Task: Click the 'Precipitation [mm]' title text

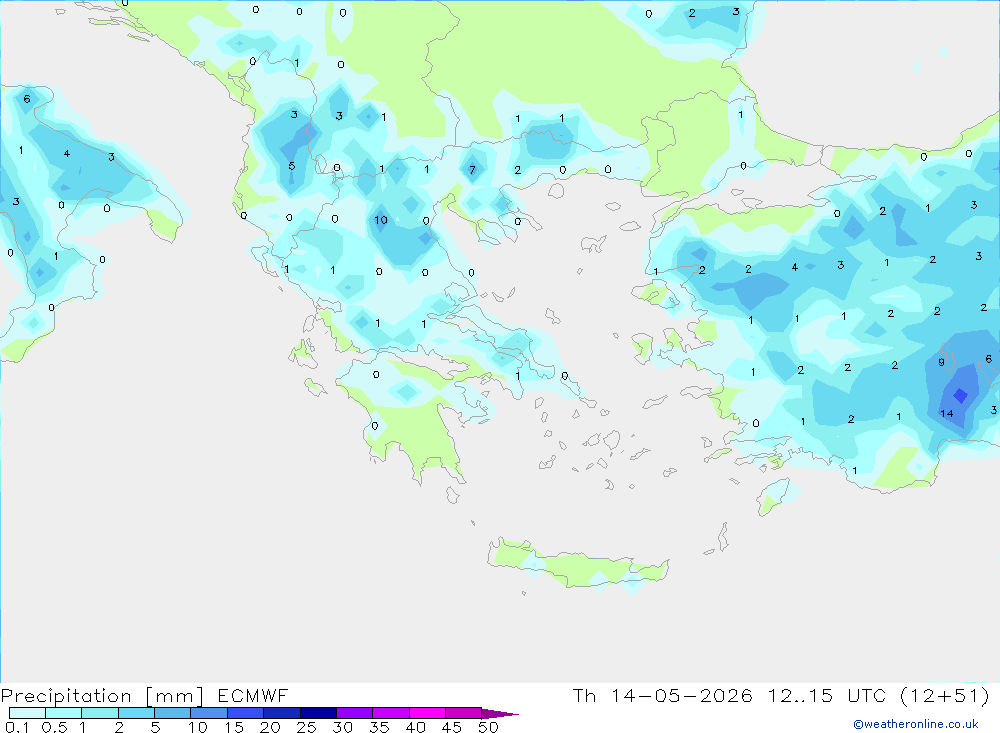Action: [x=102, y=696]
